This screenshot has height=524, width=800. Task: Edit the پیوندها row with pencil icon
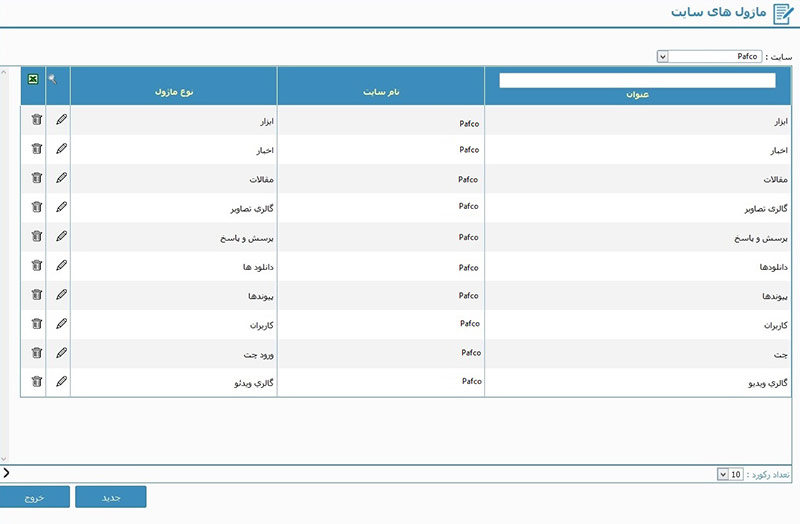[x=62, y=294]
